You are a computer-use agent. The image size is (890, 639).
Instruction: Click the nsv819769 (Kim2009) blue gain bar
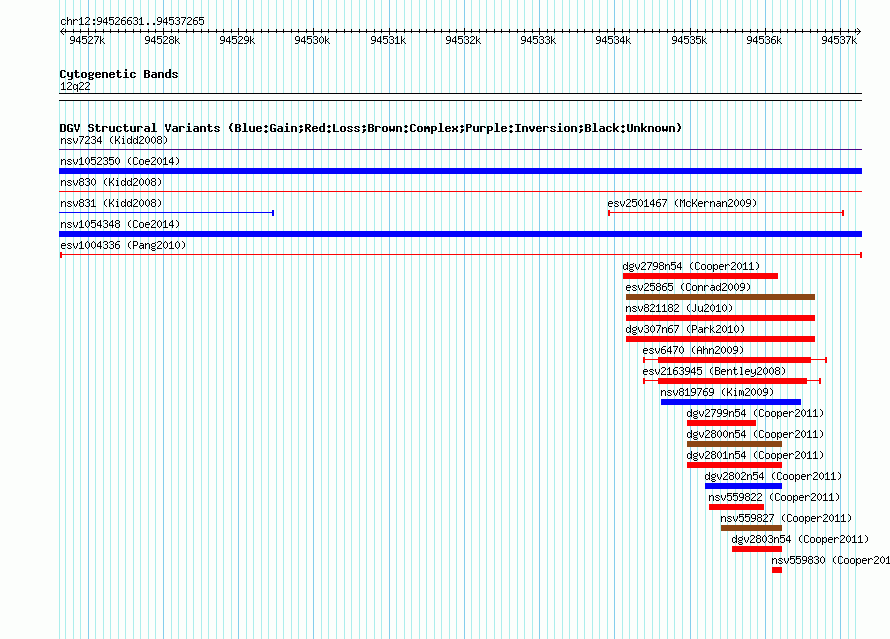[x=731, y=402]
